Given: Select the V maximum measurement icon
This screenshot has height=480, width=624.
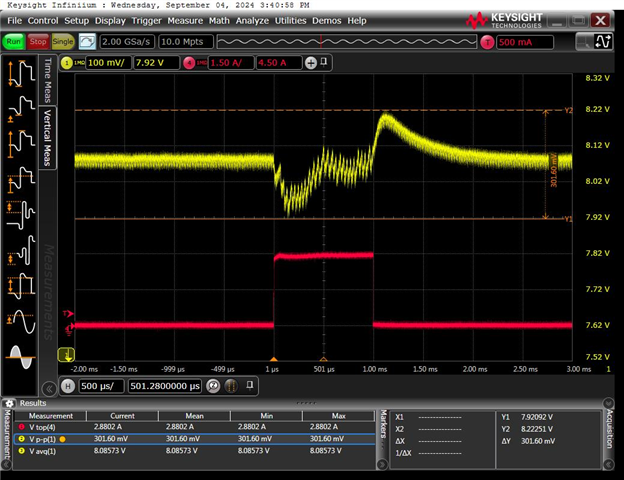Looking at the screenshot, I should 21,144.
